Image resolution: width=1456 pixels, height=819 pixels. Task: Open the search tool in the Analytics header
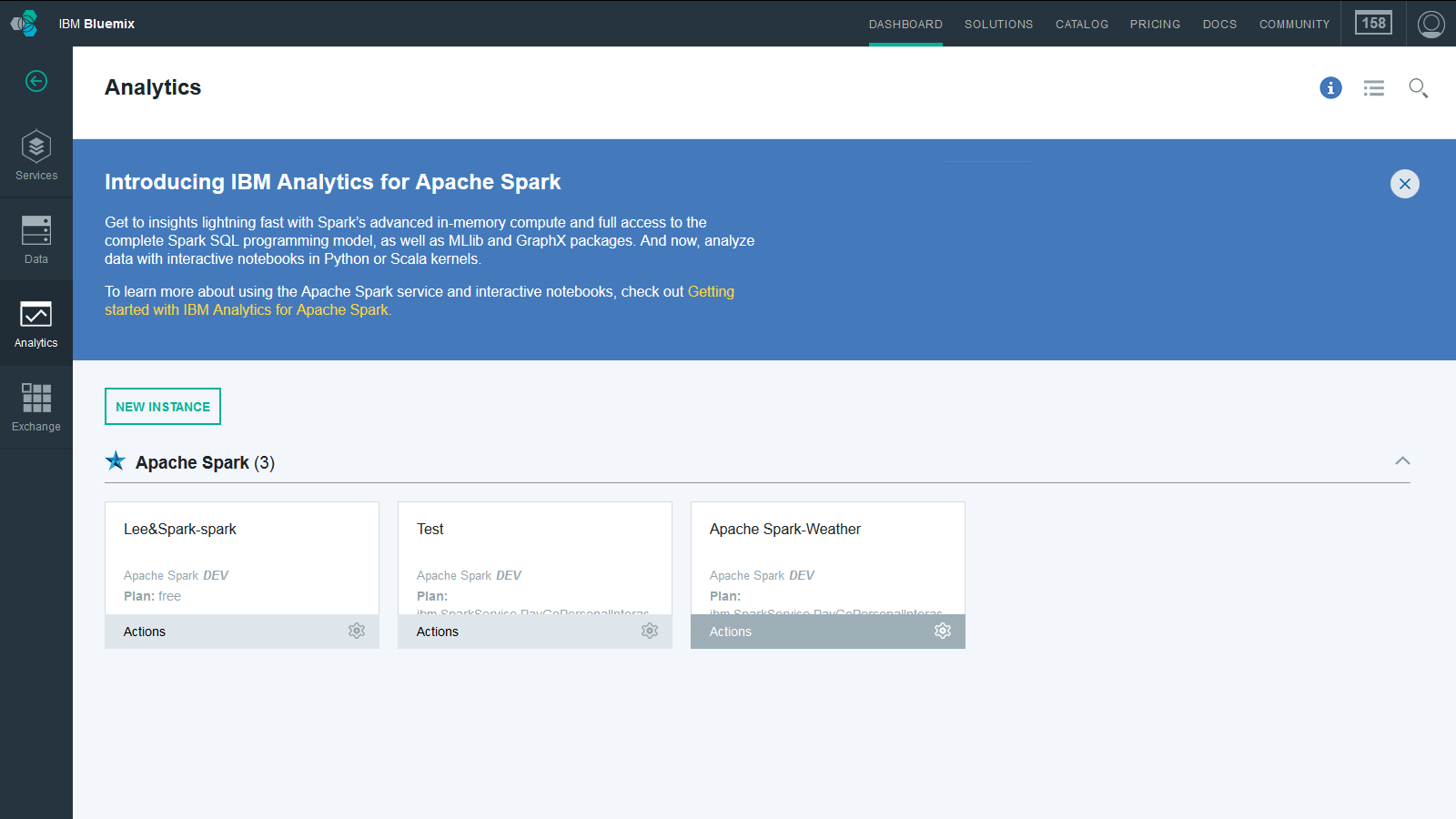point(1418,88)
